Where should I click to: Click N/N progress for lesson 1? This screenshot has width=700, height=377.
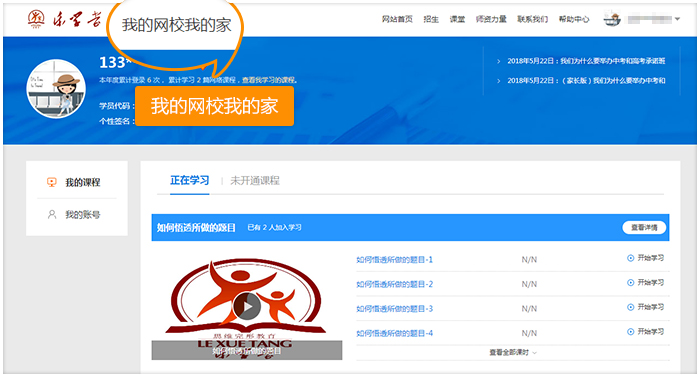pos(529,260)
